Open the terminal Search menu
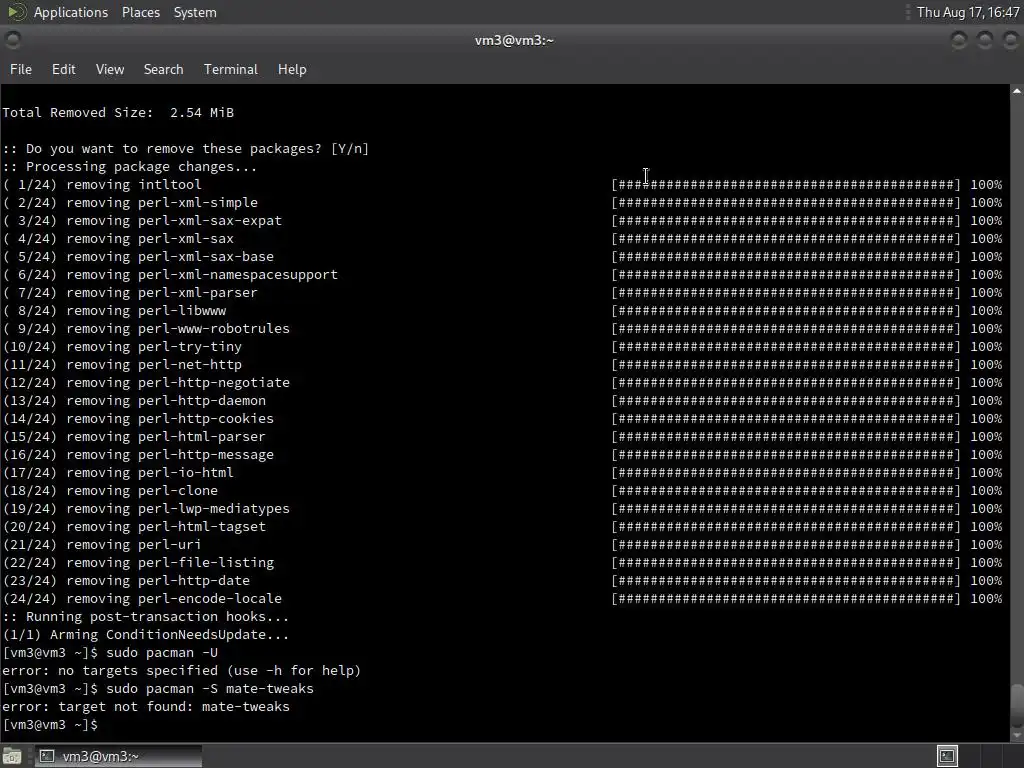The height and width of the screenshot is (768, 1024). click(163, 69)
